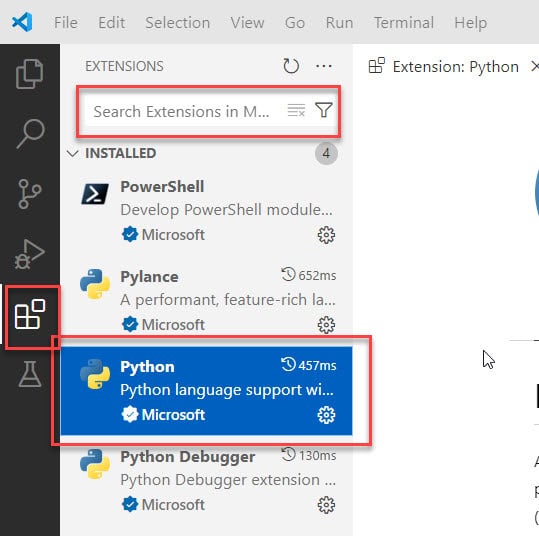
Task: Click the VS Code logo icon
Action: point(22,22)
